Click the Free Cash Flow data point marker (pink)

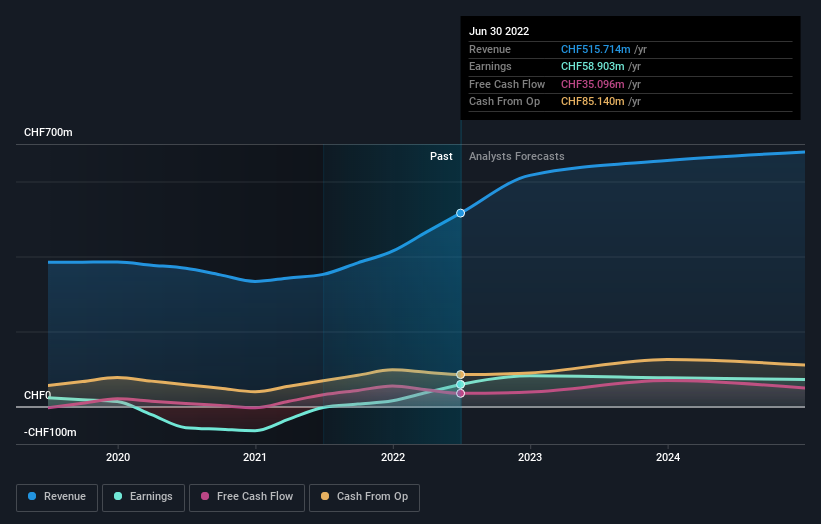460,393
